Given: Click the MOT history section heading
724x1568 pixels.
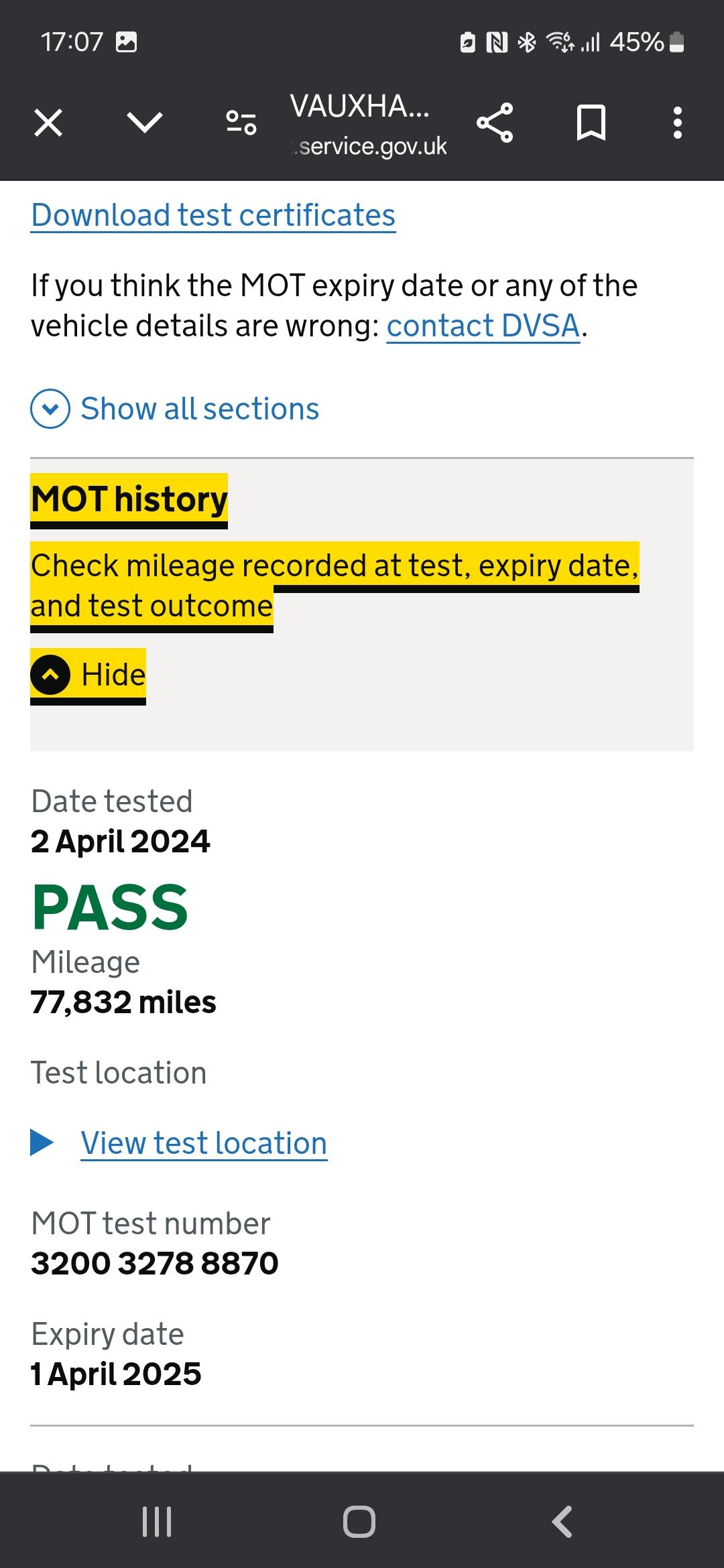Looking at the screenshot, I should point(129,499).
